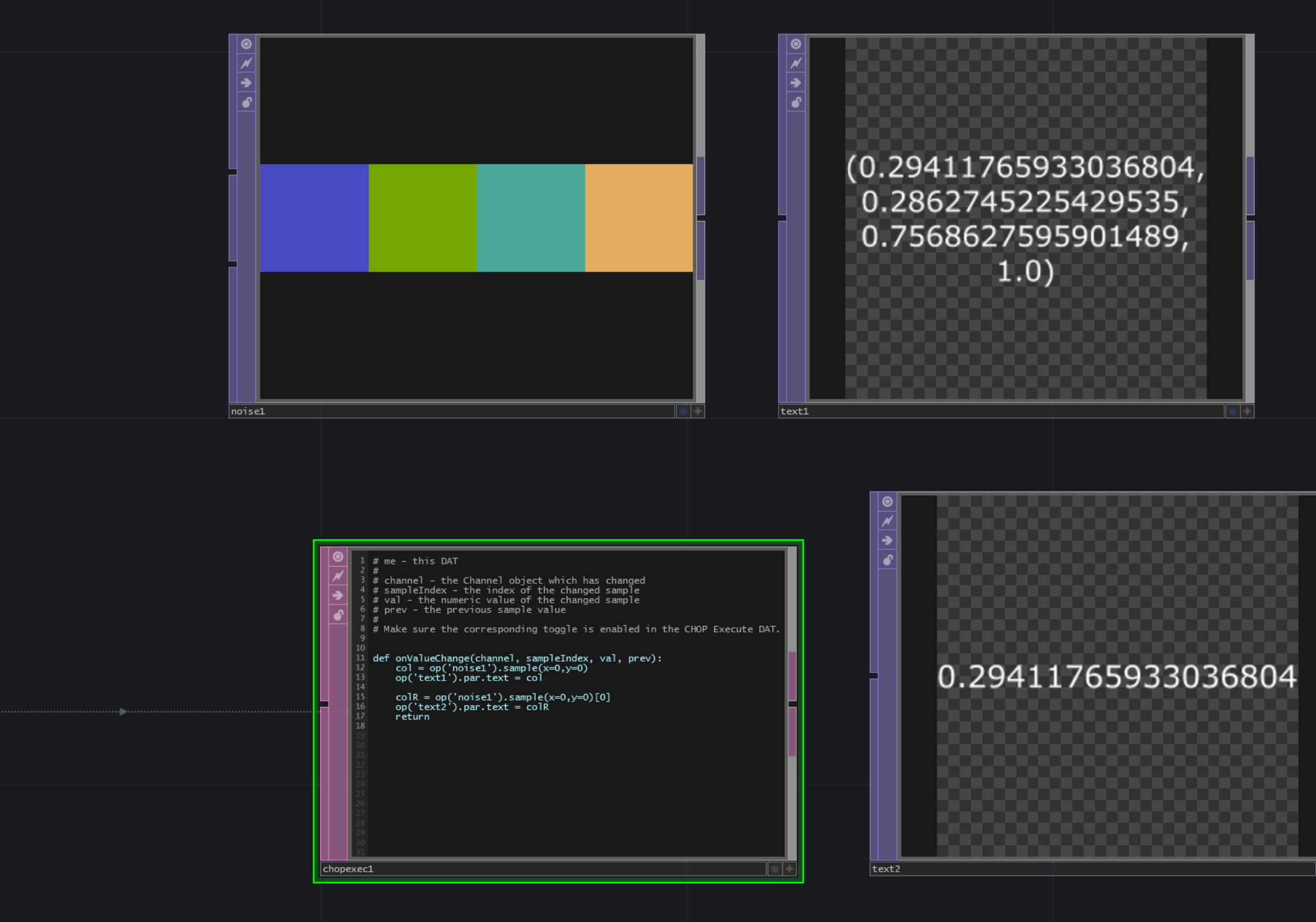Toggle the Clone Immune flag on noise1
This screenshot has width=1316, height=922.
tap(246, 63)
